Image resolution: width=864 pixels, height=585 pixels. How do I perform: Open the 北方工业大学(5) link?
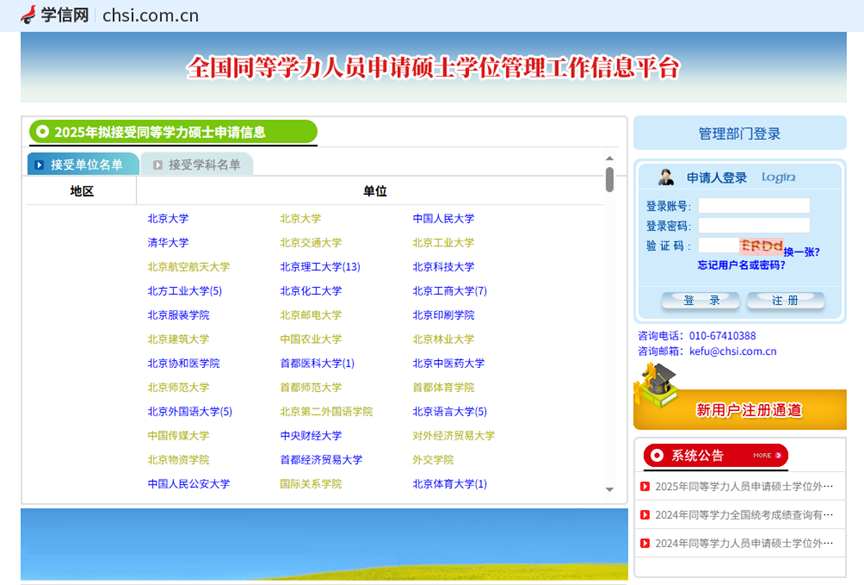point(185,291)
